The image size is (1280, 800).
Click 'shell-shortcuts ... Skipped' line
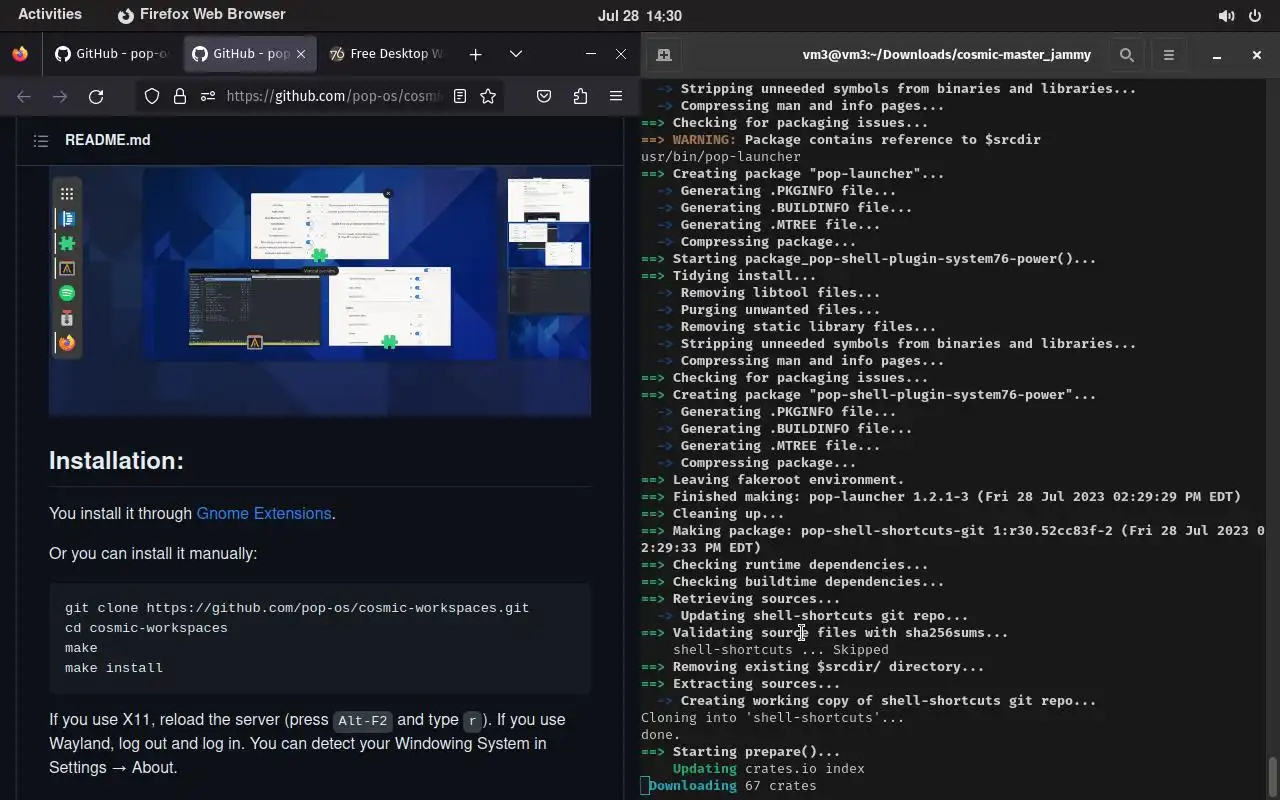(781, 650)
